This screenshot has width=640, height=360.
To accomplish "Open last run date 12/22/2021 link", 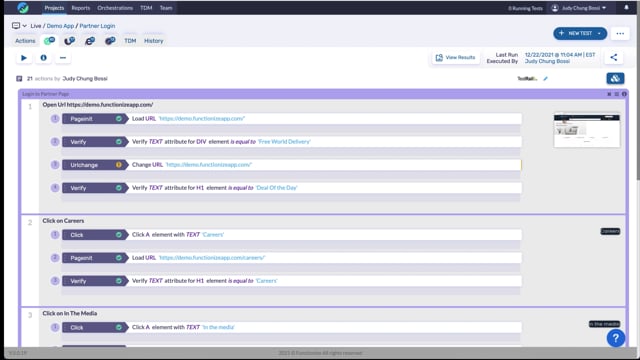I will [560, 55].
